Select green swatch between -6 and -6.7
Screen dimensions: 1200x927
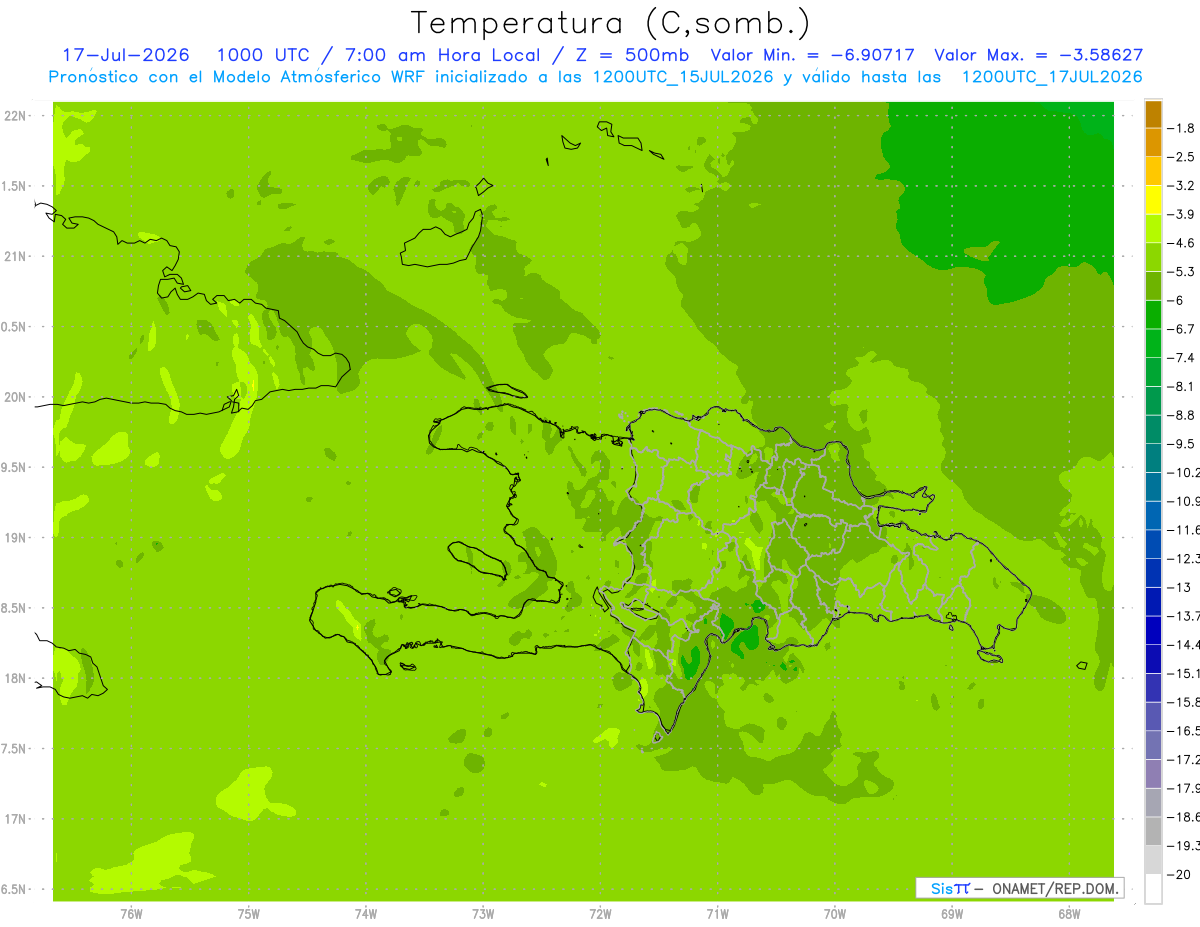(x=1153, y=315)
